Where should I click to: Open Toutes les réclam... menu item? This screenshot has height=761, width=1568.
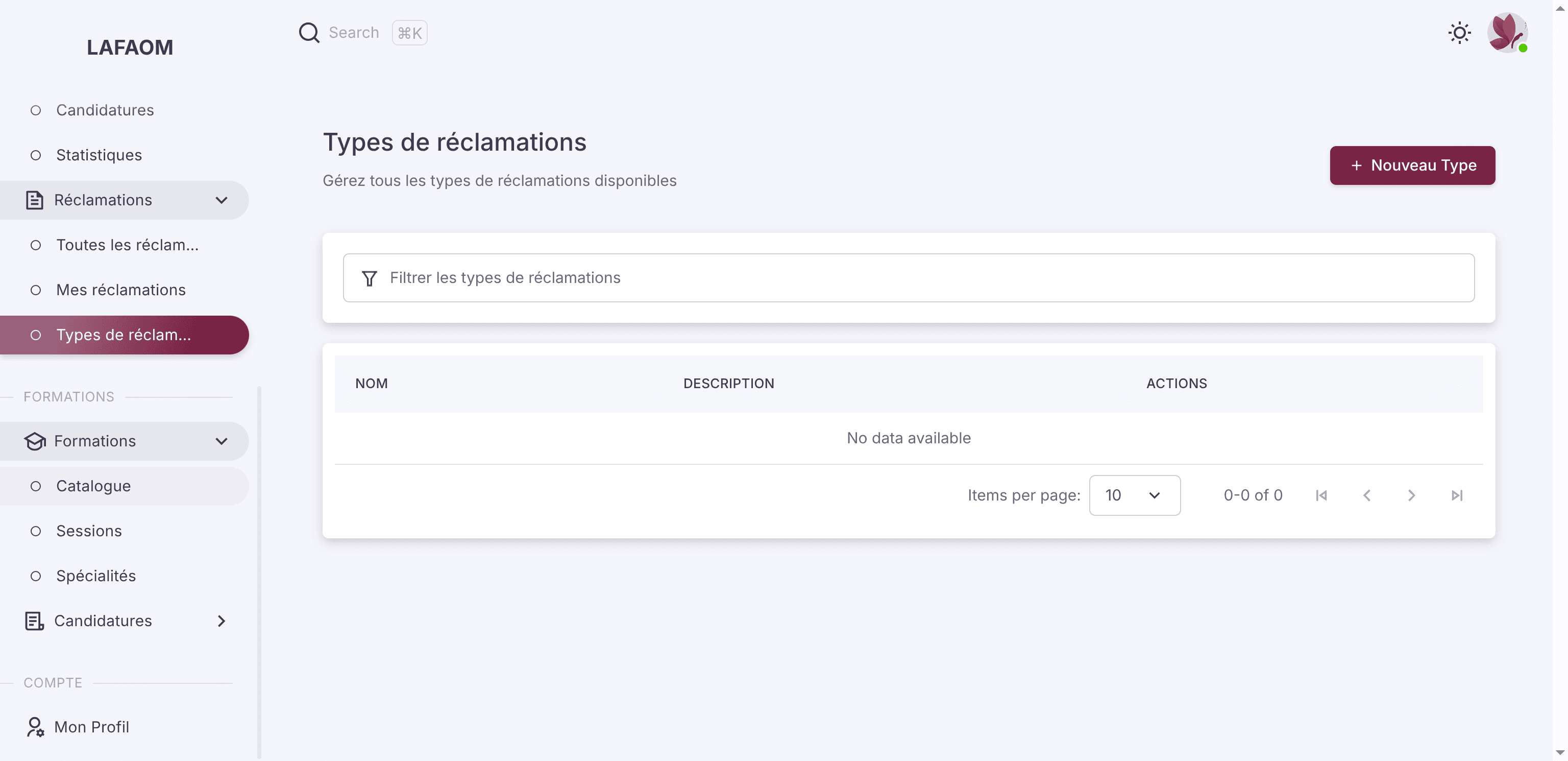coord(124,245)
